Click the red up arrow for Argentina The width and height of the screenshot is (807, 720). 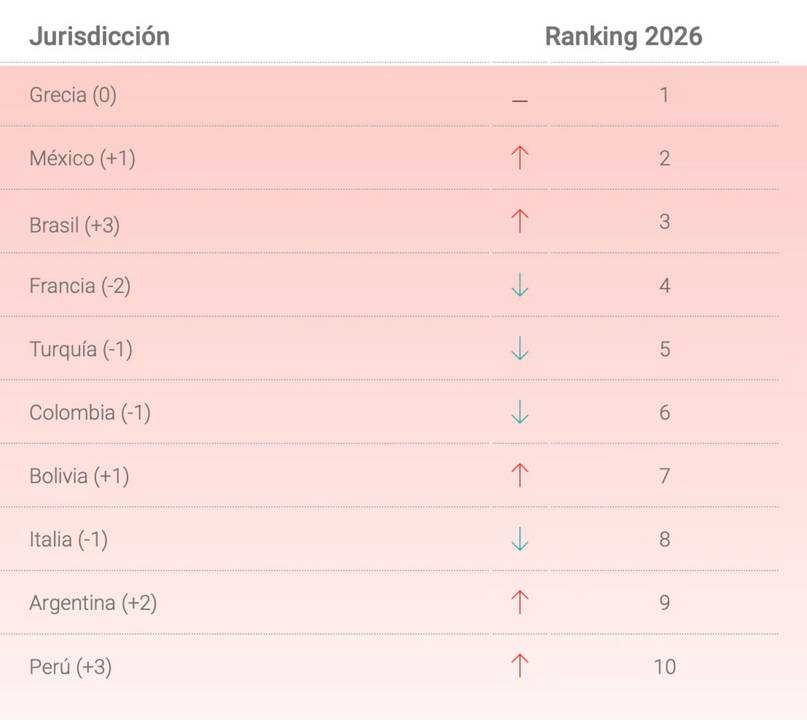click(520, 603)
